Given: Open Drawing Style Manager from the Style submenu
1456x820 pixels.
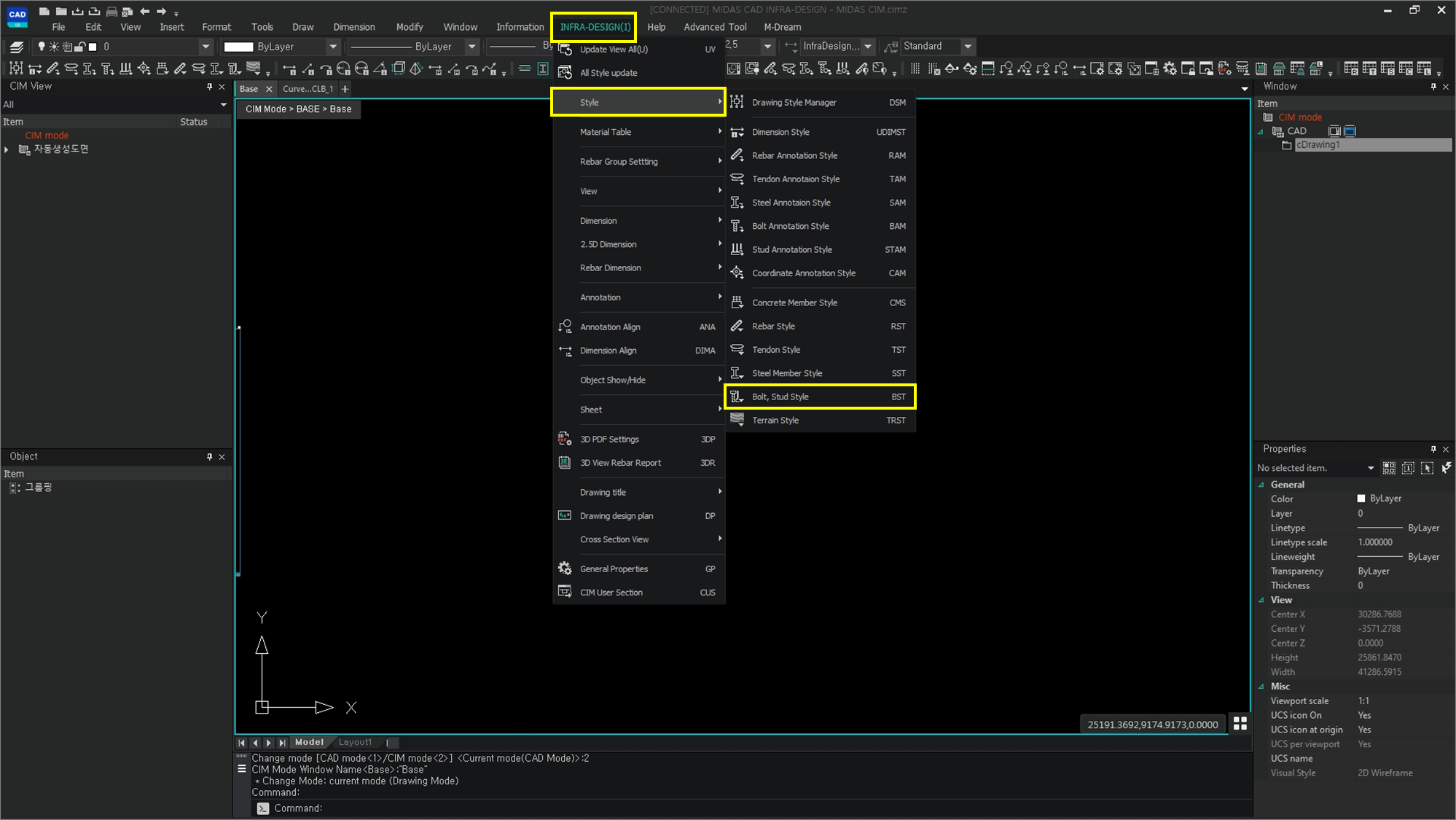Looking at the screenshot, I should click(x=794, y=103).
